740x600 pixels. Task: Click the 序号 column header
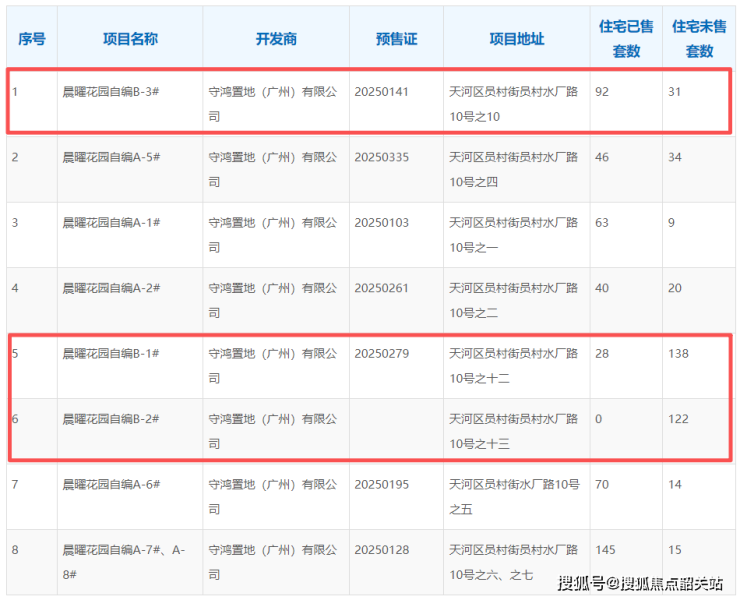pyautogui.click(x=31, y=39)
